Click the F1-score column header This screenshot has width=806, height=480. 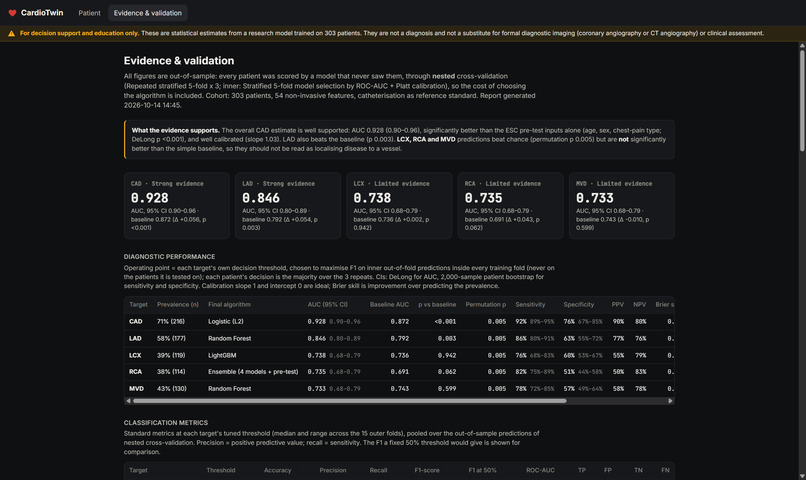(x=427, y=471)
